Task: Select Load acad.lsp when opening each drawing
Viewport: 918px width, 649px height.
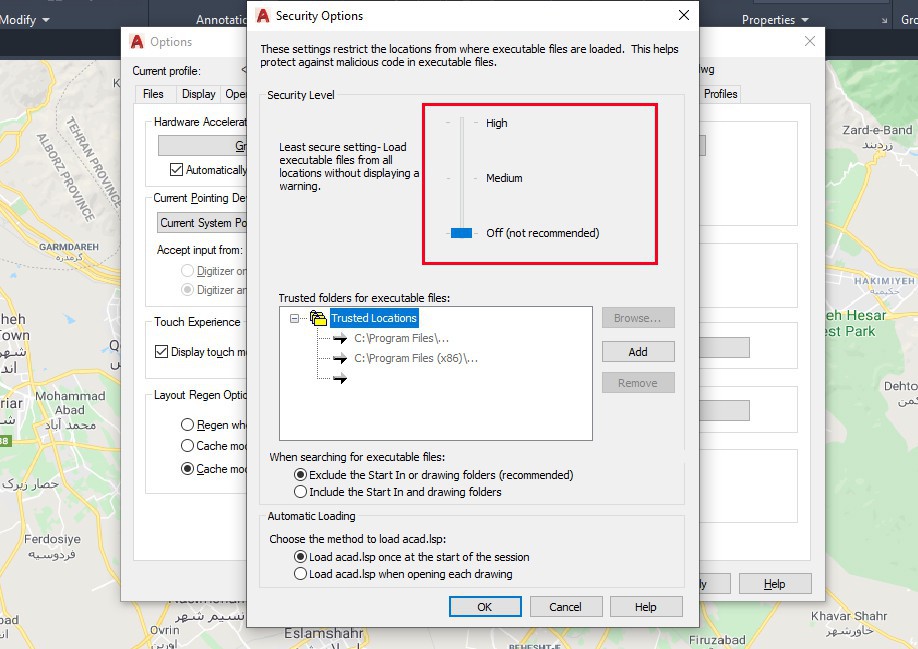Action: [x=300, y=574]
